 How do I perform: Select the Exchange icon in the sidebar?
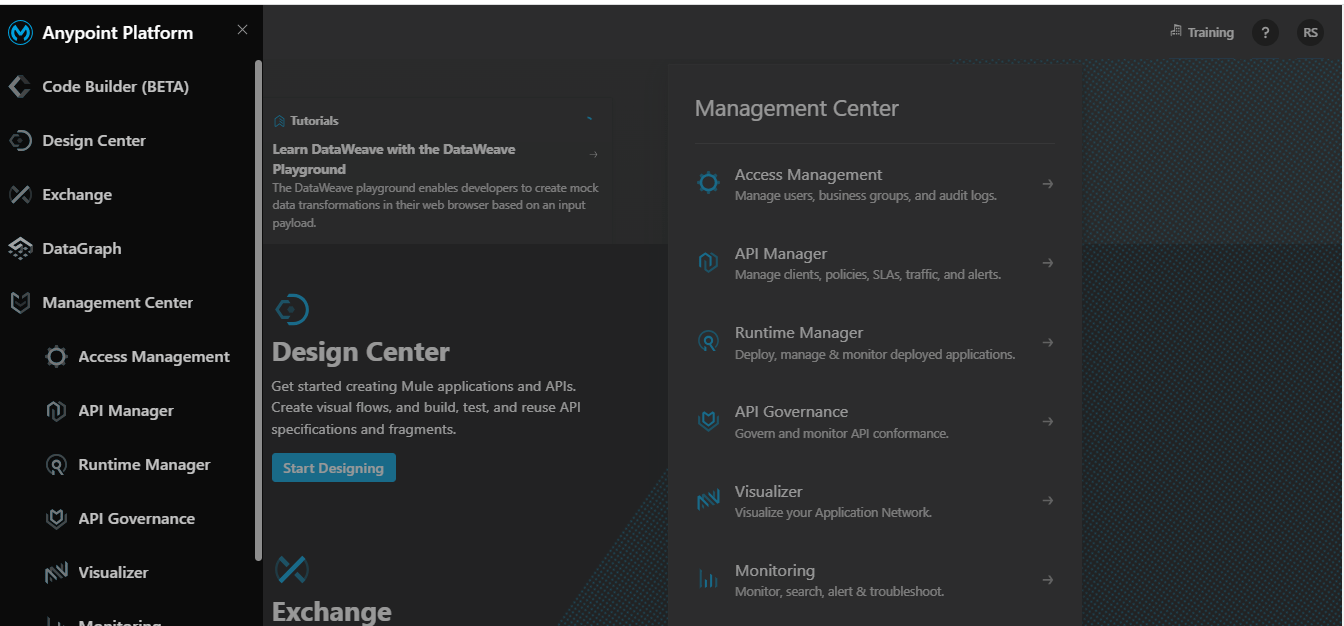click(20, 195)
